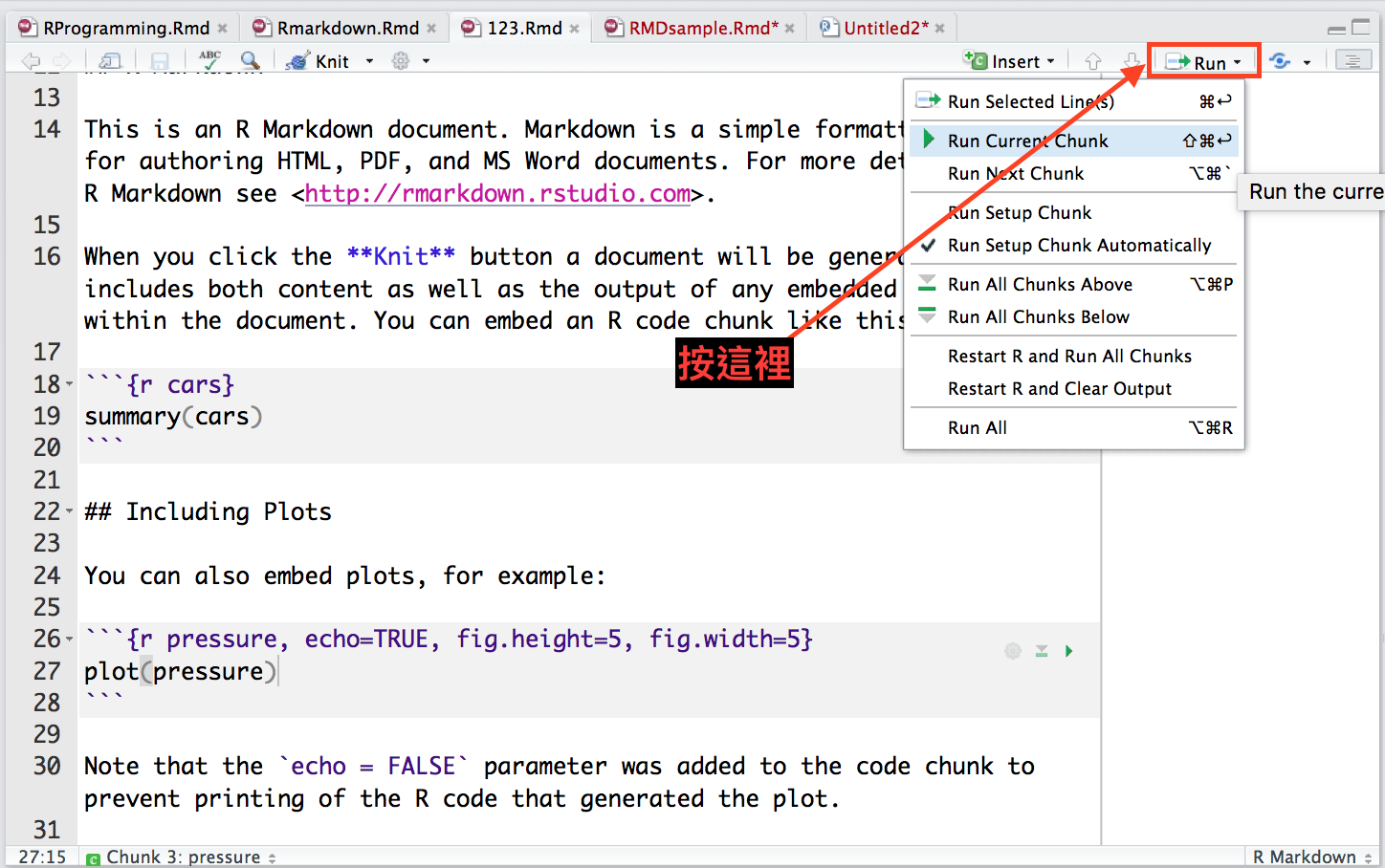Click the Including Plots heading text
The height and width of the screenshot is (868, 1385).
click(x=208, y=511)
